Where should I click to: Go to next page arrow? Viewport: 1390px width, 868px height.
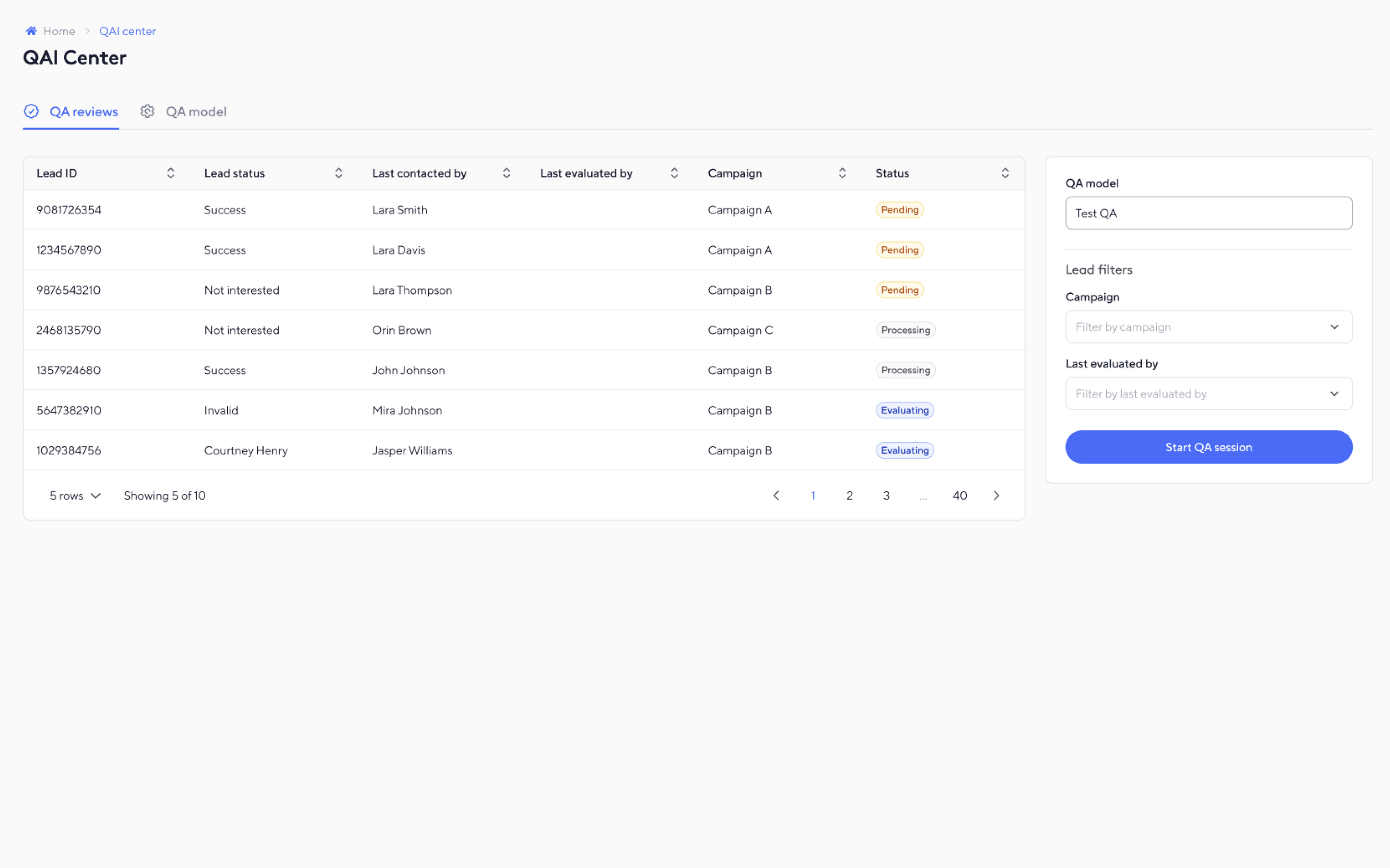click(x=996, y=496)
